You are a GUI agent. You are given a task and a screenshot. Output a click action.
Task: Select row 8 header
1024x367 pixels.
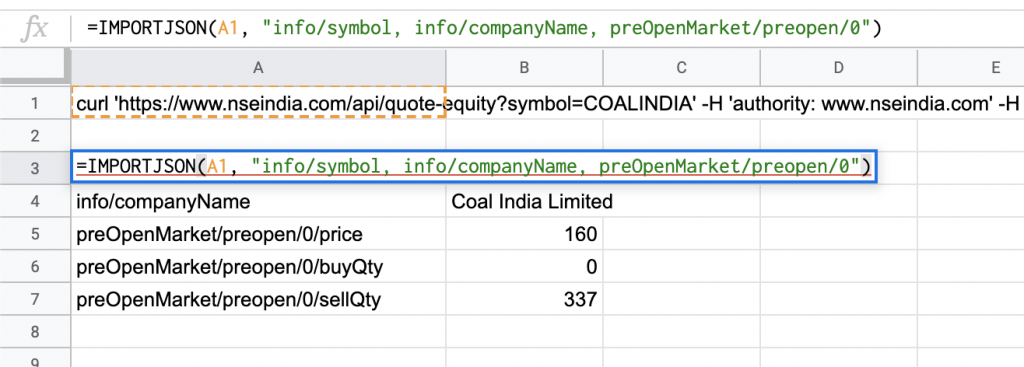tap(35, 332)
